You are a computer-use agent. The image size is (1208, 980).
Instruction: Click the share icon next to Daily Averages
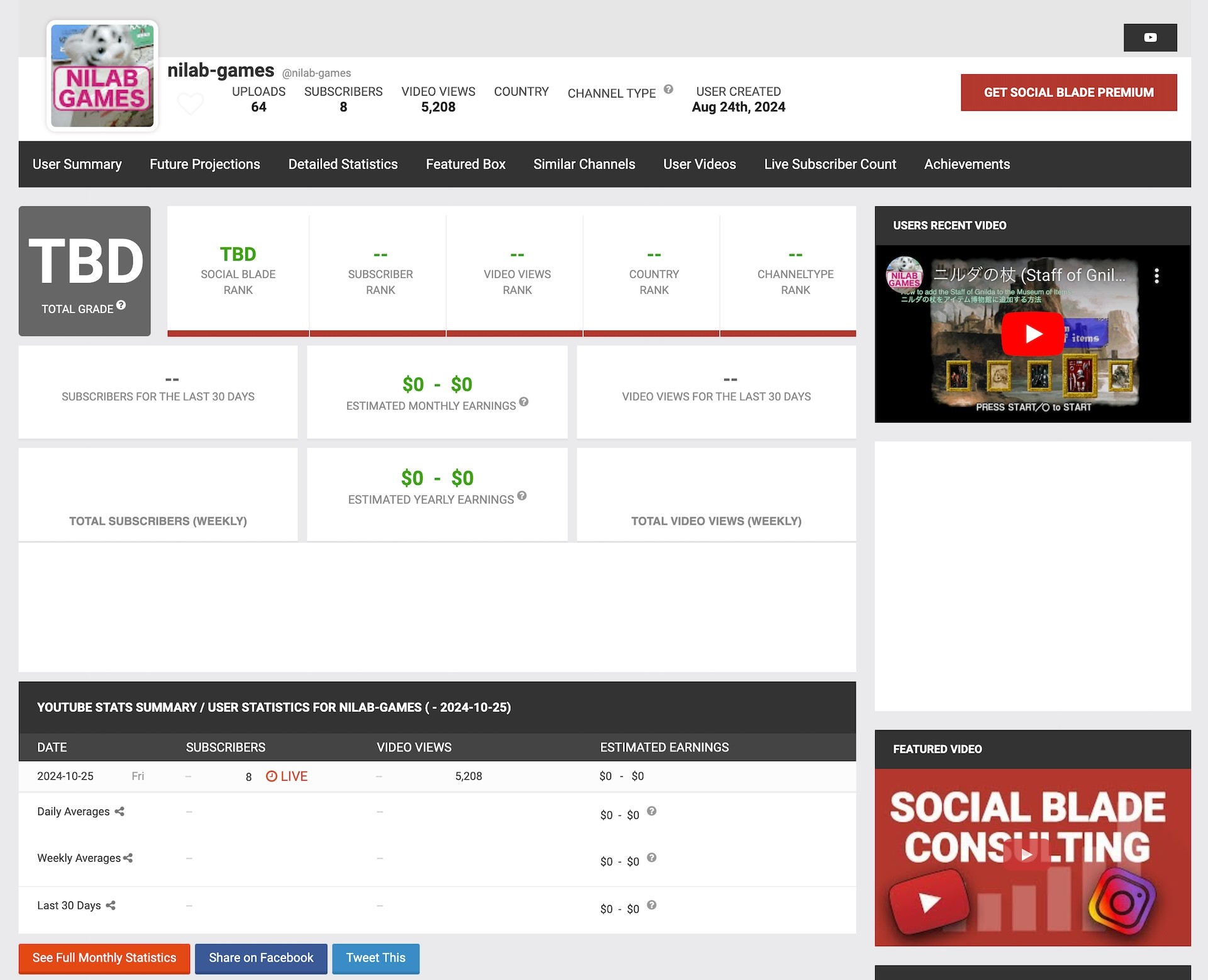[120, 811]
